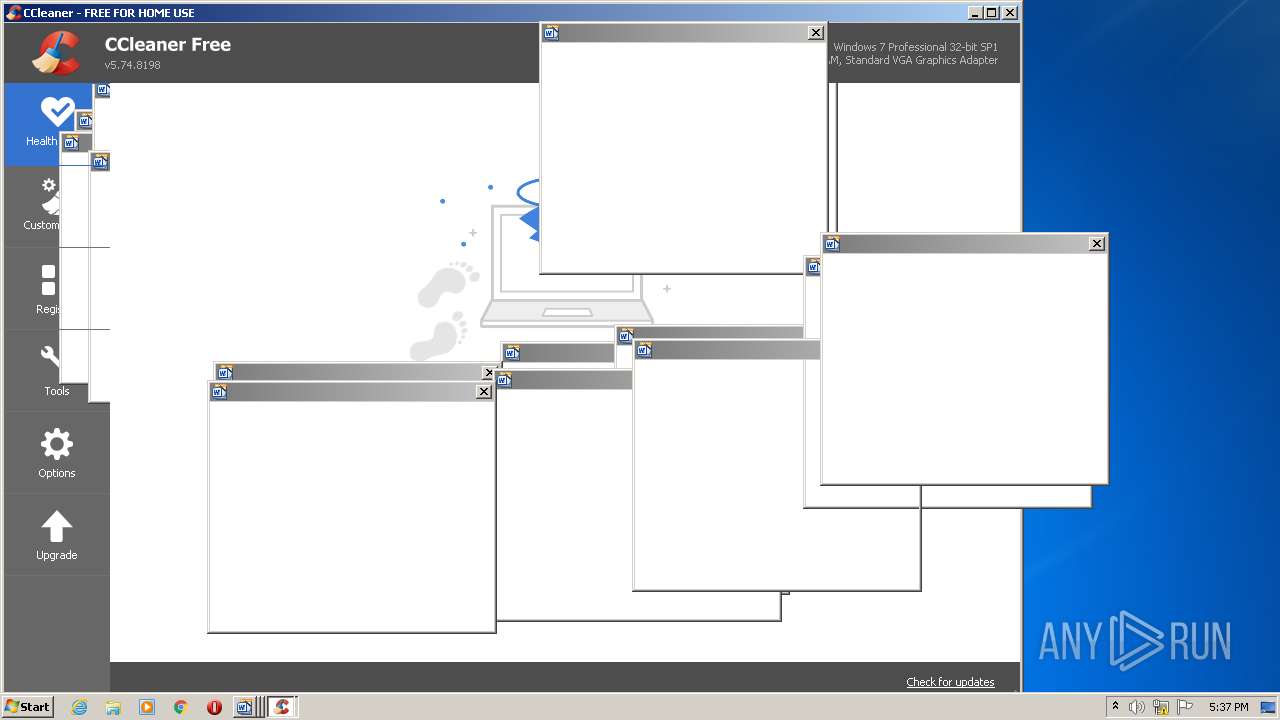This screenshot has width=1280, height=720.
Task: Click Word icon of blank window covering header
Action: tap(551, 33)
